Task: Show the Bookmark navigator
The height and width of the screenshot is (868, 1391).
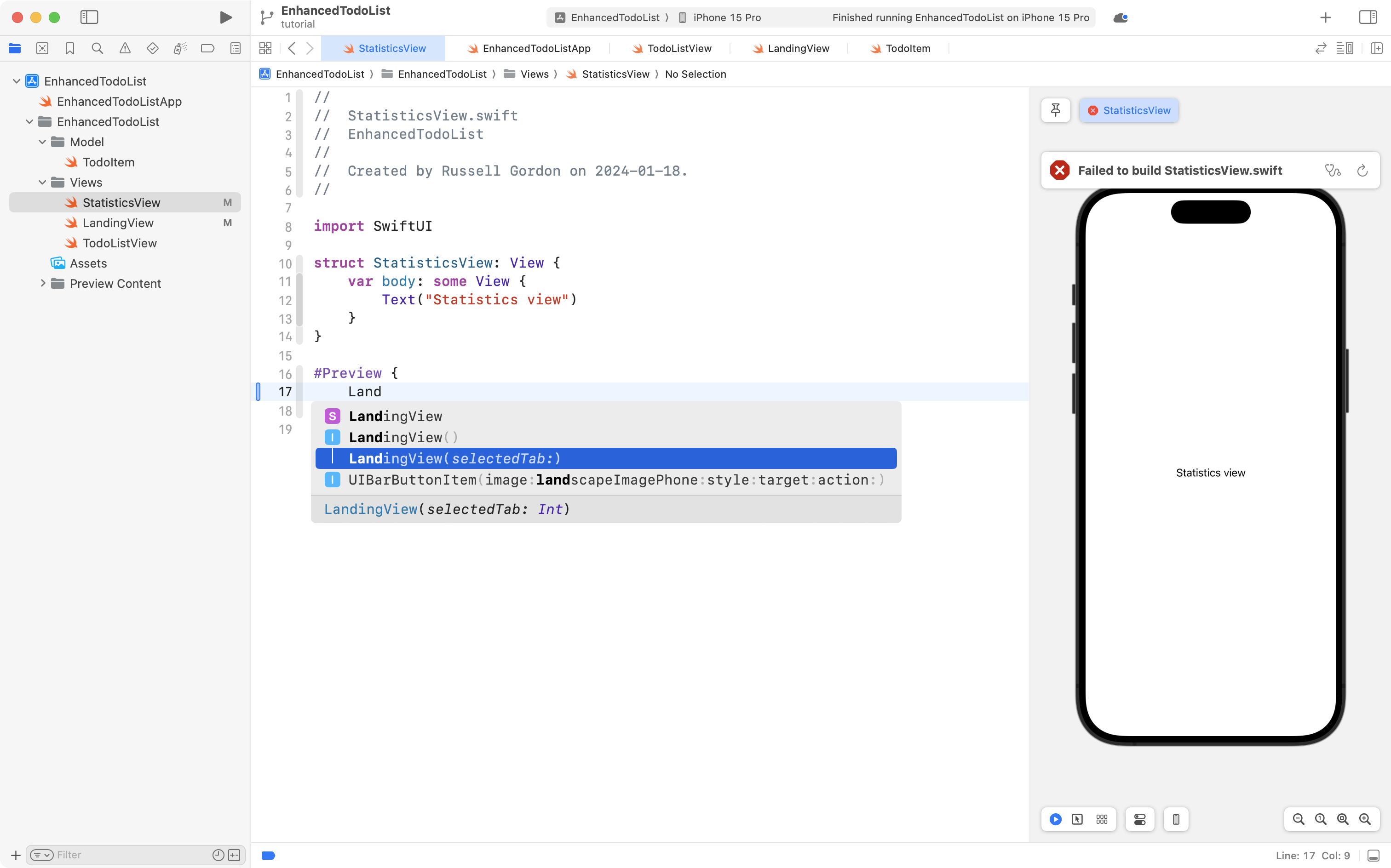Action: (69, 49)
